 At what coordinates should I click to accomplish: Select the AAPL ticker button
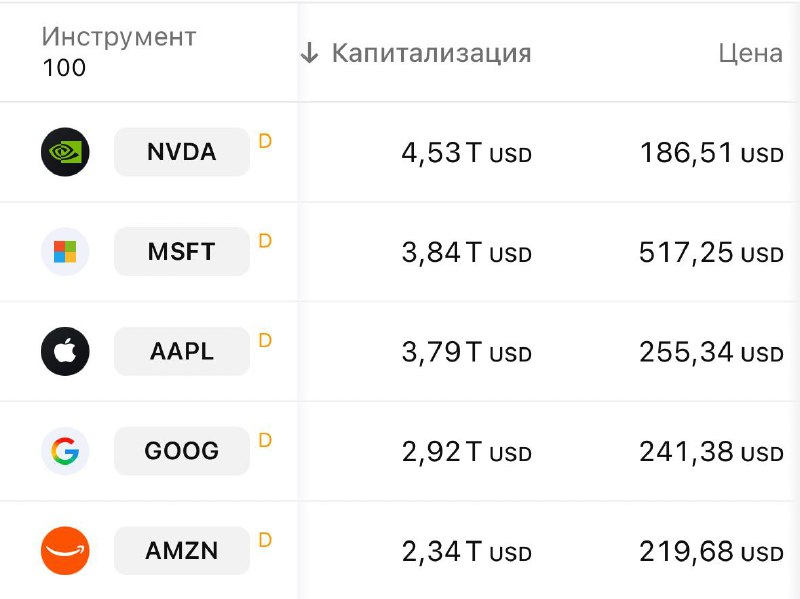click(x=181, y=352)
